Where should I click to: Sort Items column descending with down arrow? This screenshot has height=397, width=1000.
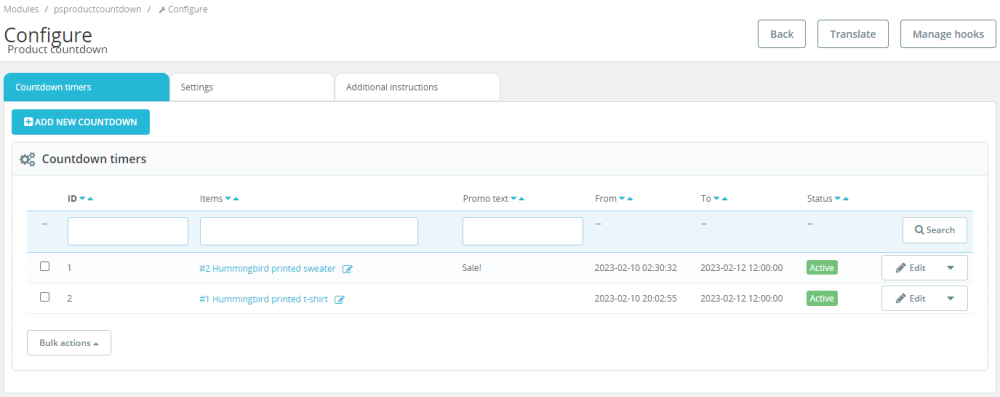click(228, 199)
